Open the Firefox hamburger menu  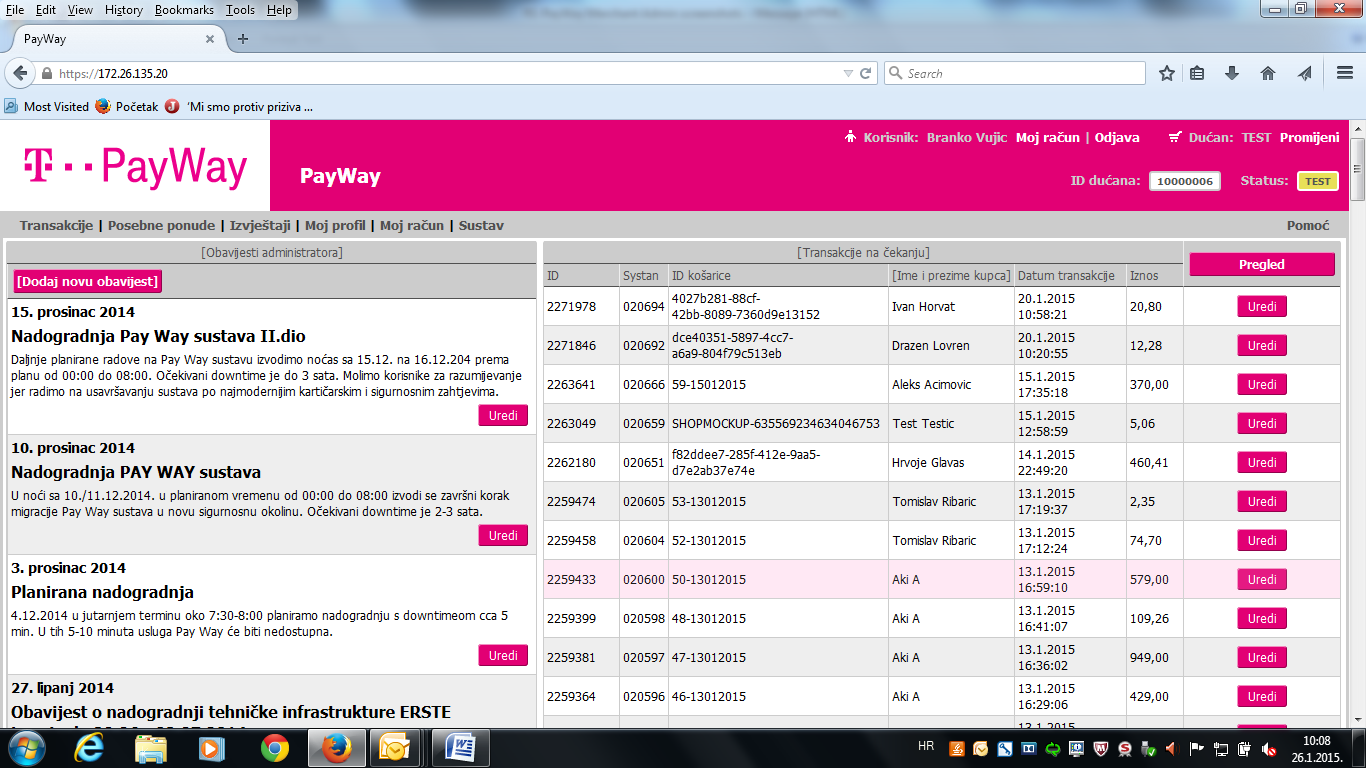point(1345,73)
